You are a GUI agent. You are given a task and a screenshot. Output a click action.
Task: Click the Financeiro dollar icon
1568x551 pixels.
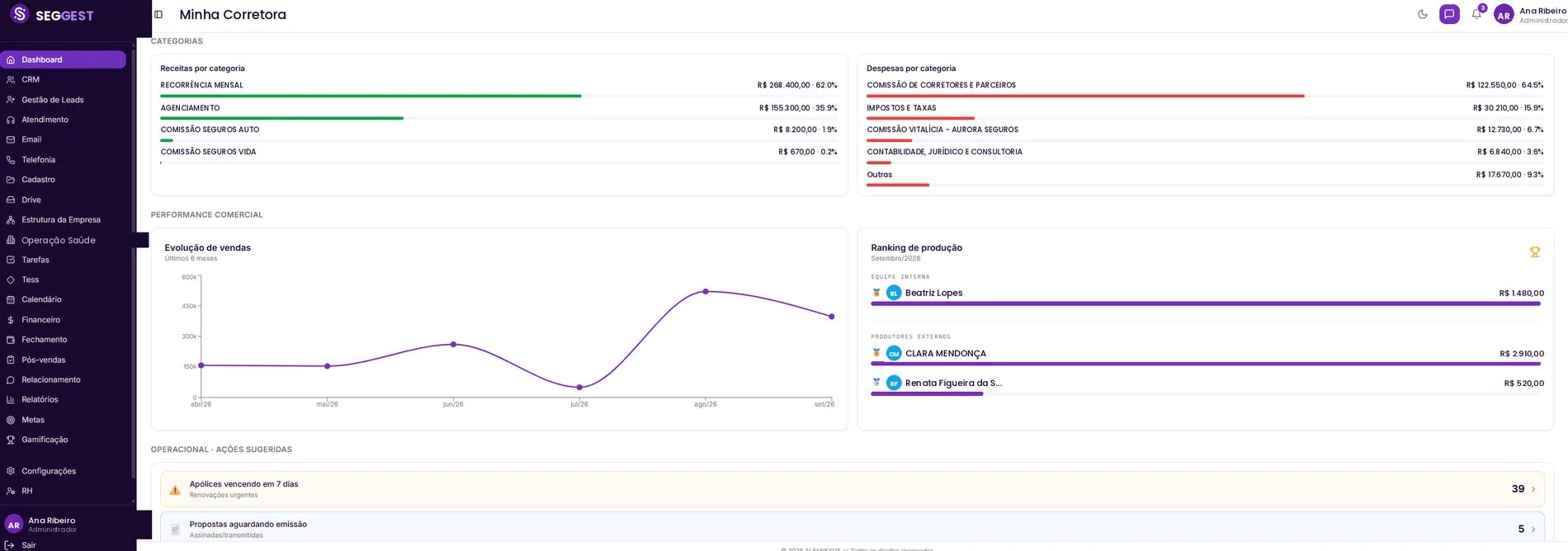tap(11, 320)
